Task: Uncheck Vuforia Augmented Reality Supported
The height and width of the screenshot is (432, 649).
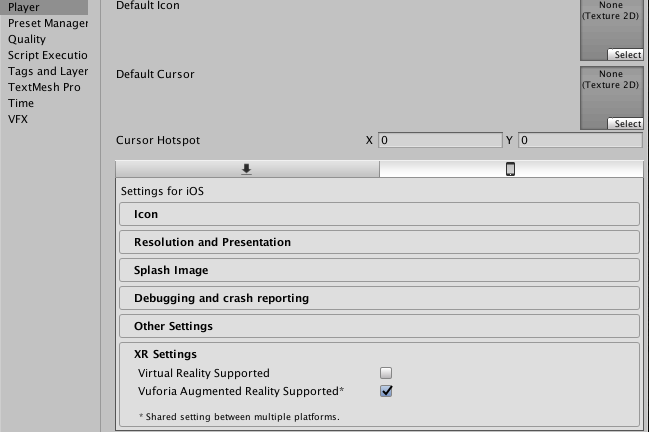Action: click(386, 391)
